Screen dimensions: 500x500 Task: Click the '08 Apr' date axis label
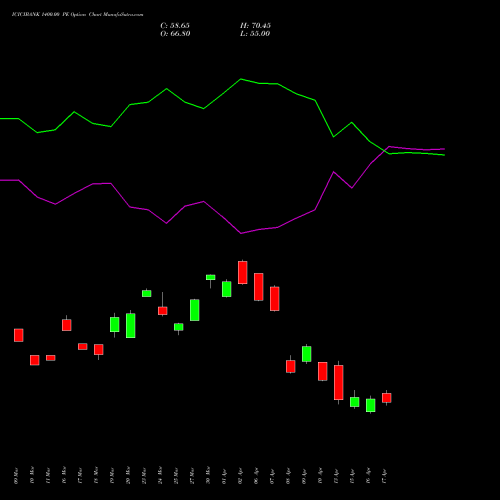tap(288, 476)
